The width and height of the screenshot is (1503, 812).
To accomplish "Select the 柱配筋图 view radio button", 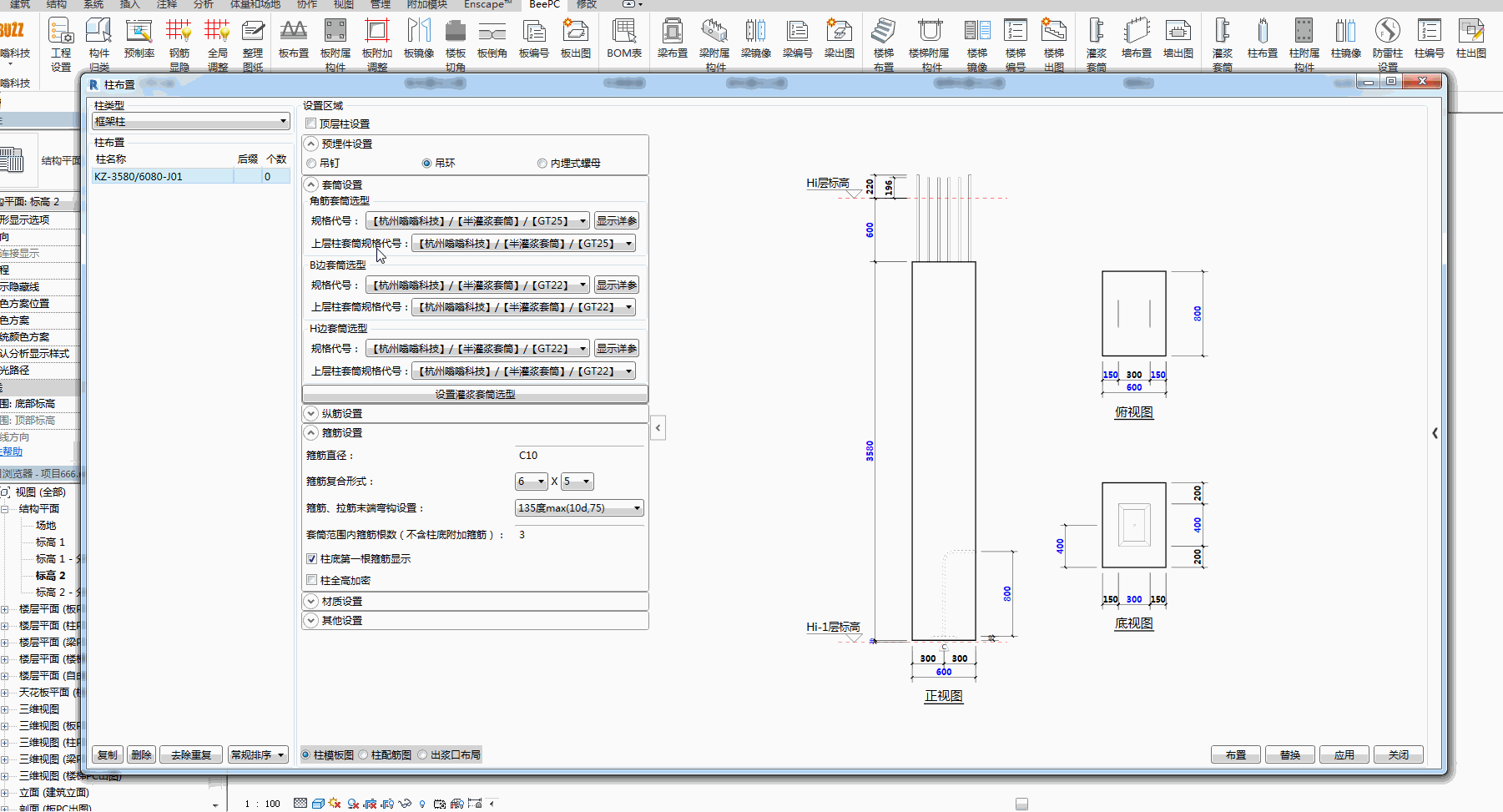I will tap(364, 755).
